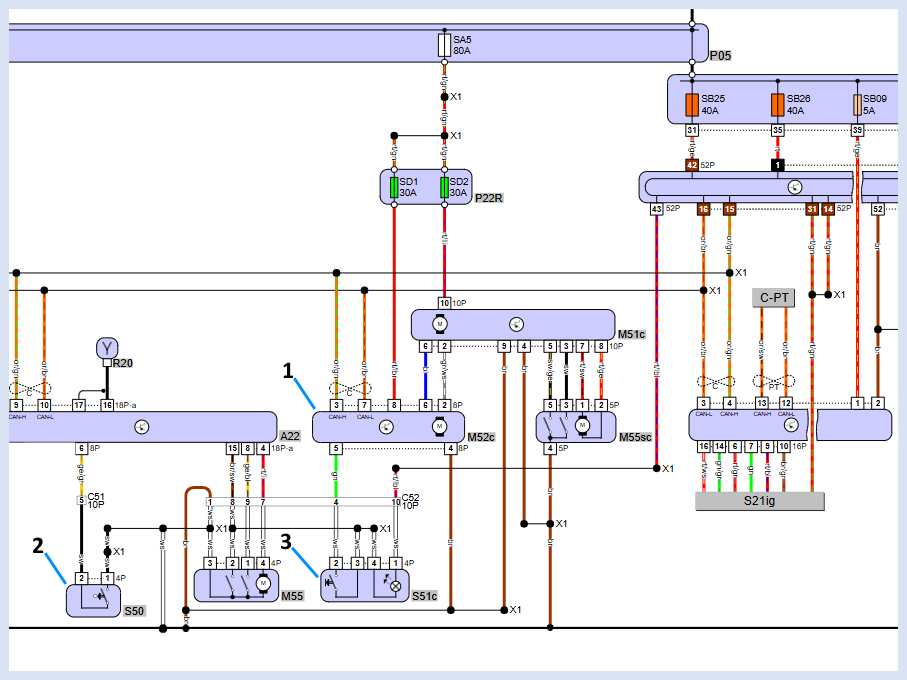Select the R20 component label

pyautogui.click(x=123, y=363)
